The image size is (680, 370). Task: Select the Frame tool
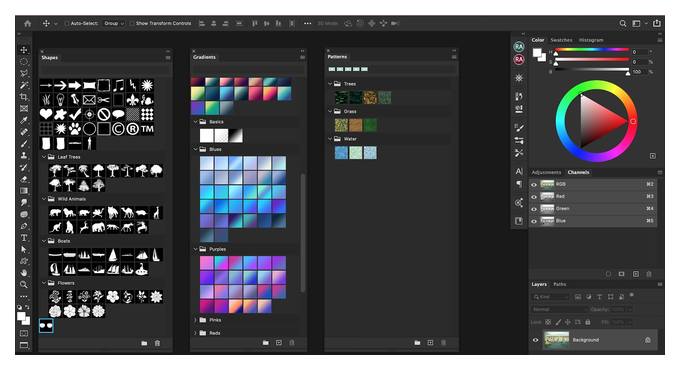coord(24,108)
